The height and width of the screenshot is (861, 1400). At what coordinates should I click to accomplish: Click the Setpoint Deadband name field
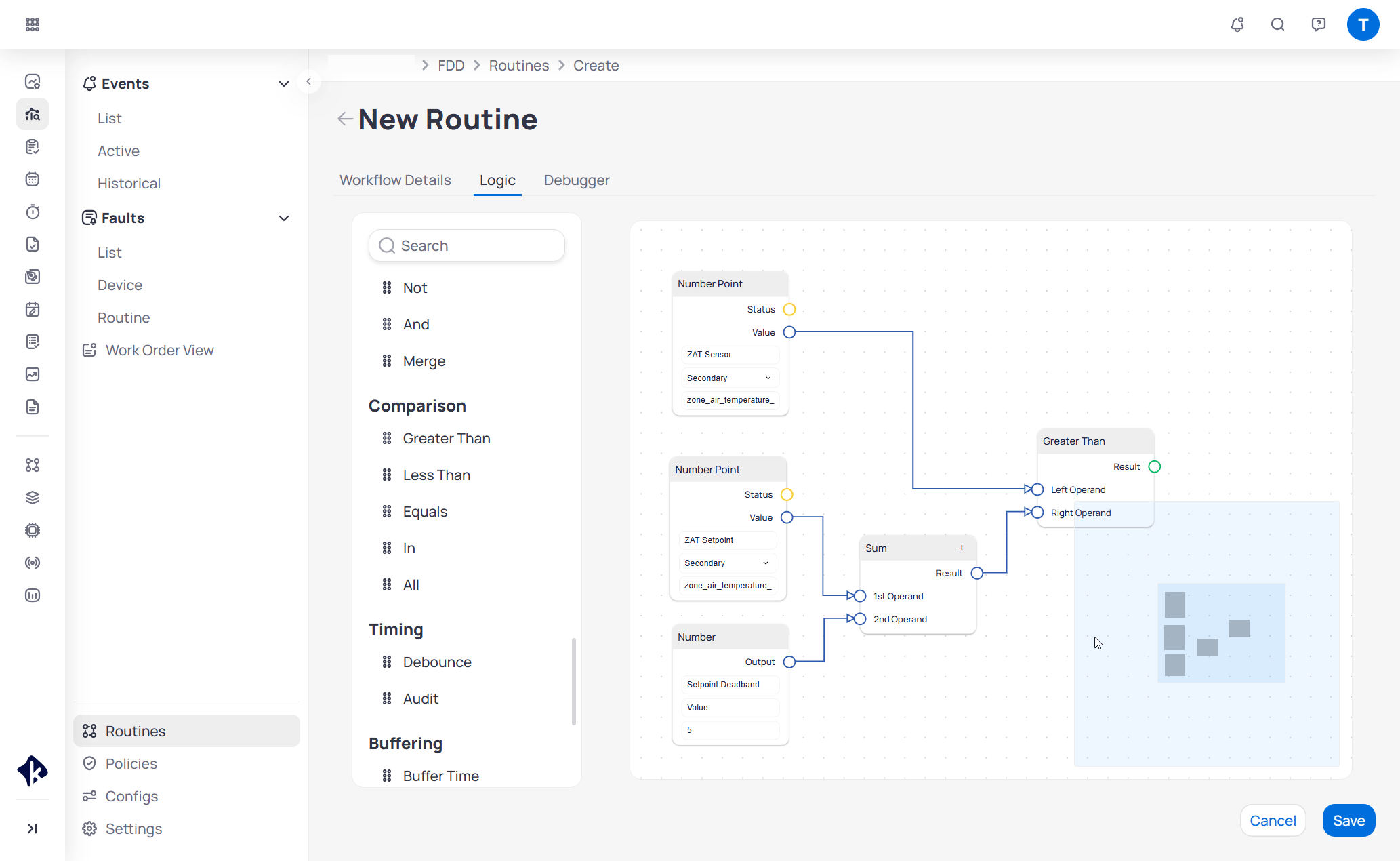point(730,685)
